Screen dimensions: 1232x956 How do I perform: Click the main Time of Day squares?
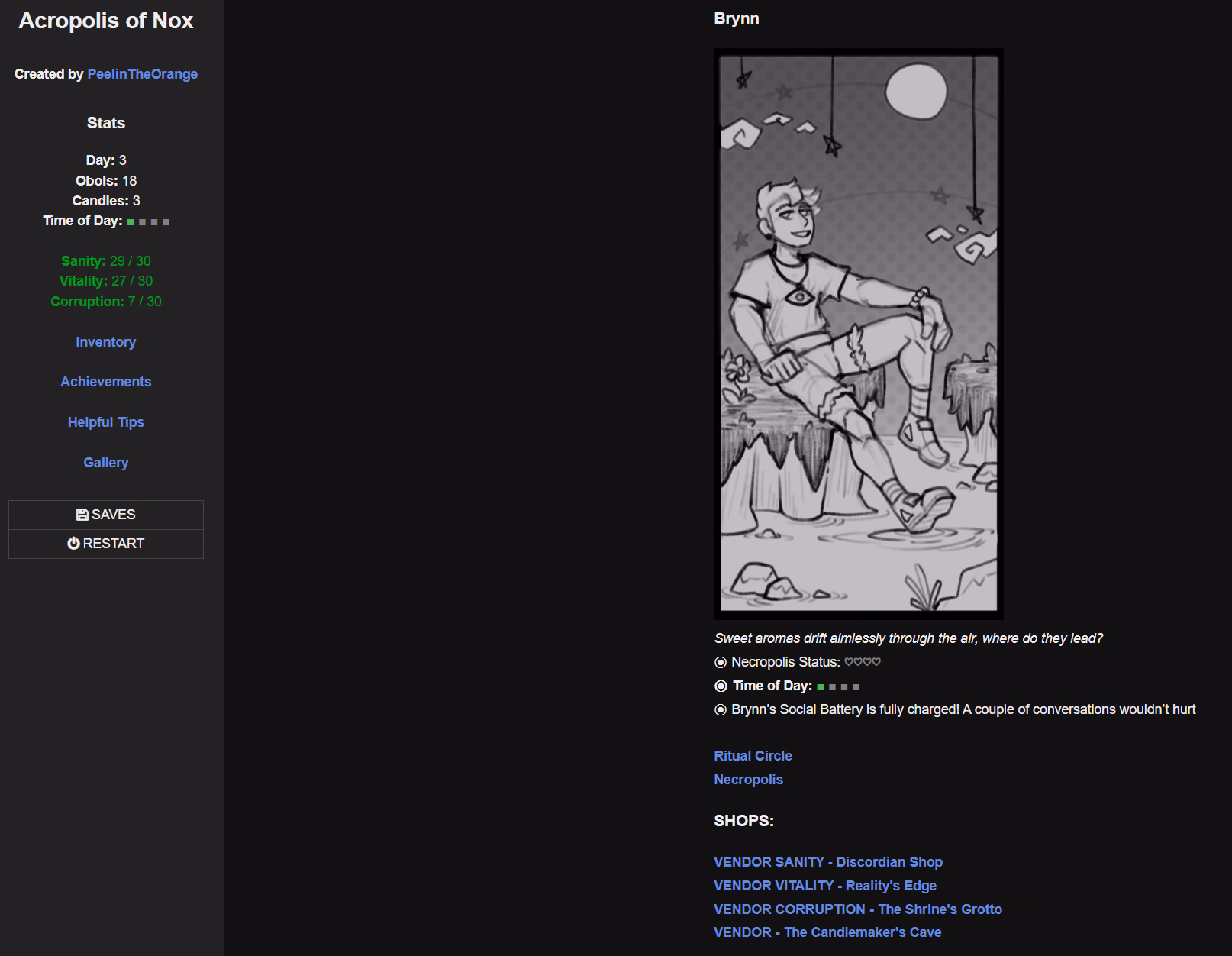coord(838,687)
